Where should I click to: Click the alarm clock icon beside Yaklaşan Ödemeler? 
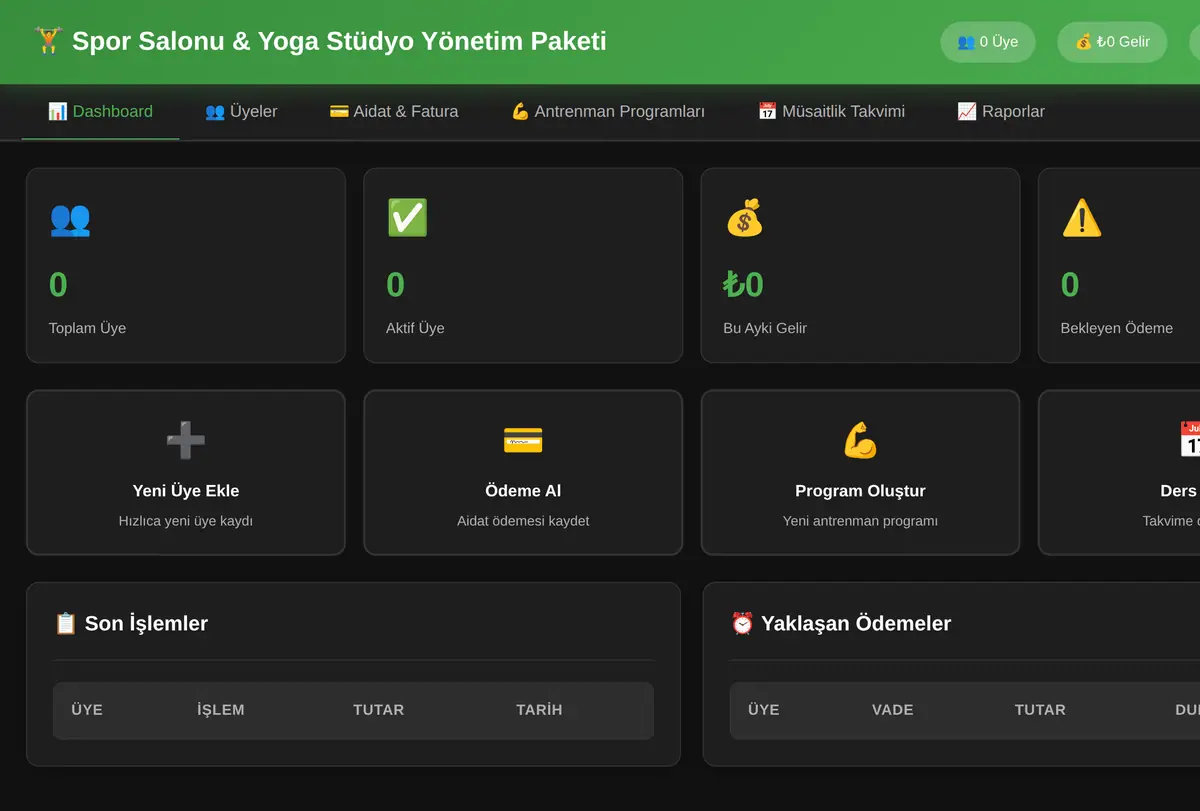[742, 624]
